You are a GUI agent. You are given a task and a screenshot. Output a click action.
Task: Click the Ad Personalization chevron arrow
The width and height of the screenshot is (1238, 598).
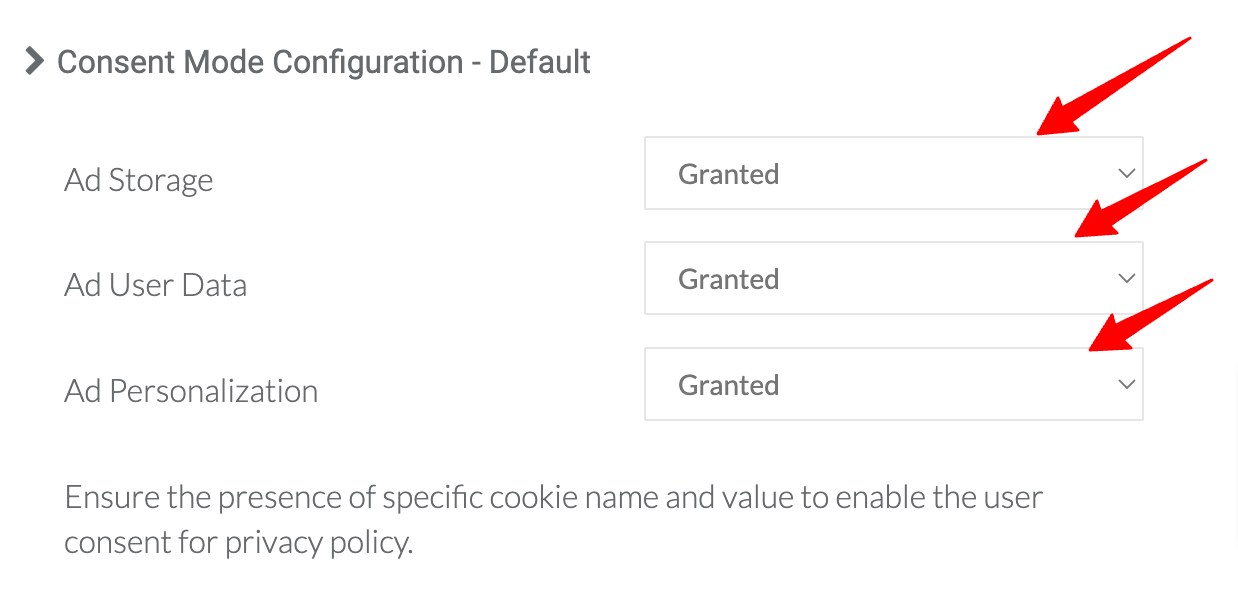click(1126, 384)
